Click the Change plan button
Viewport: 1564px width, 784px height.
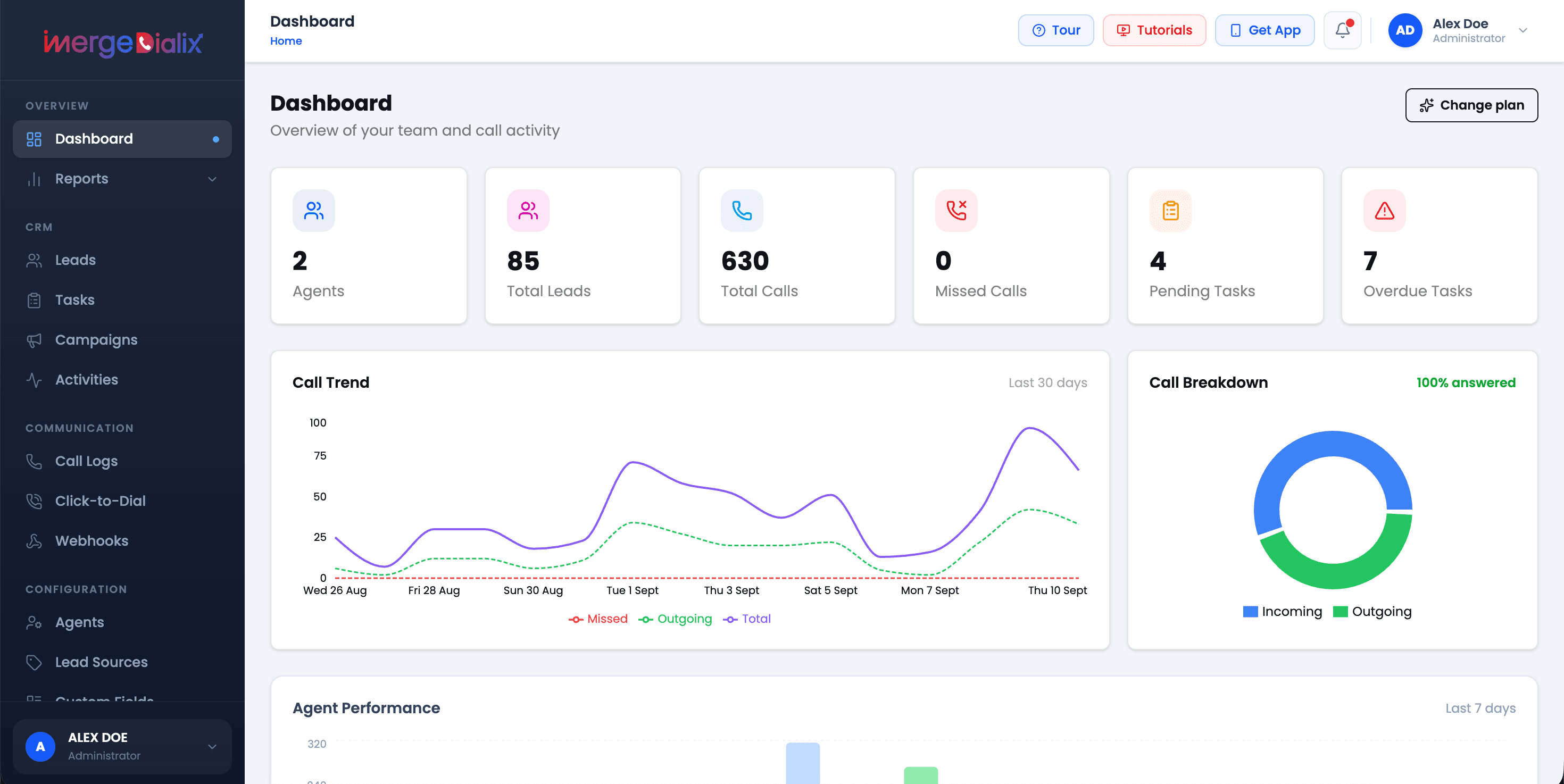click(x=1471, y=106)
